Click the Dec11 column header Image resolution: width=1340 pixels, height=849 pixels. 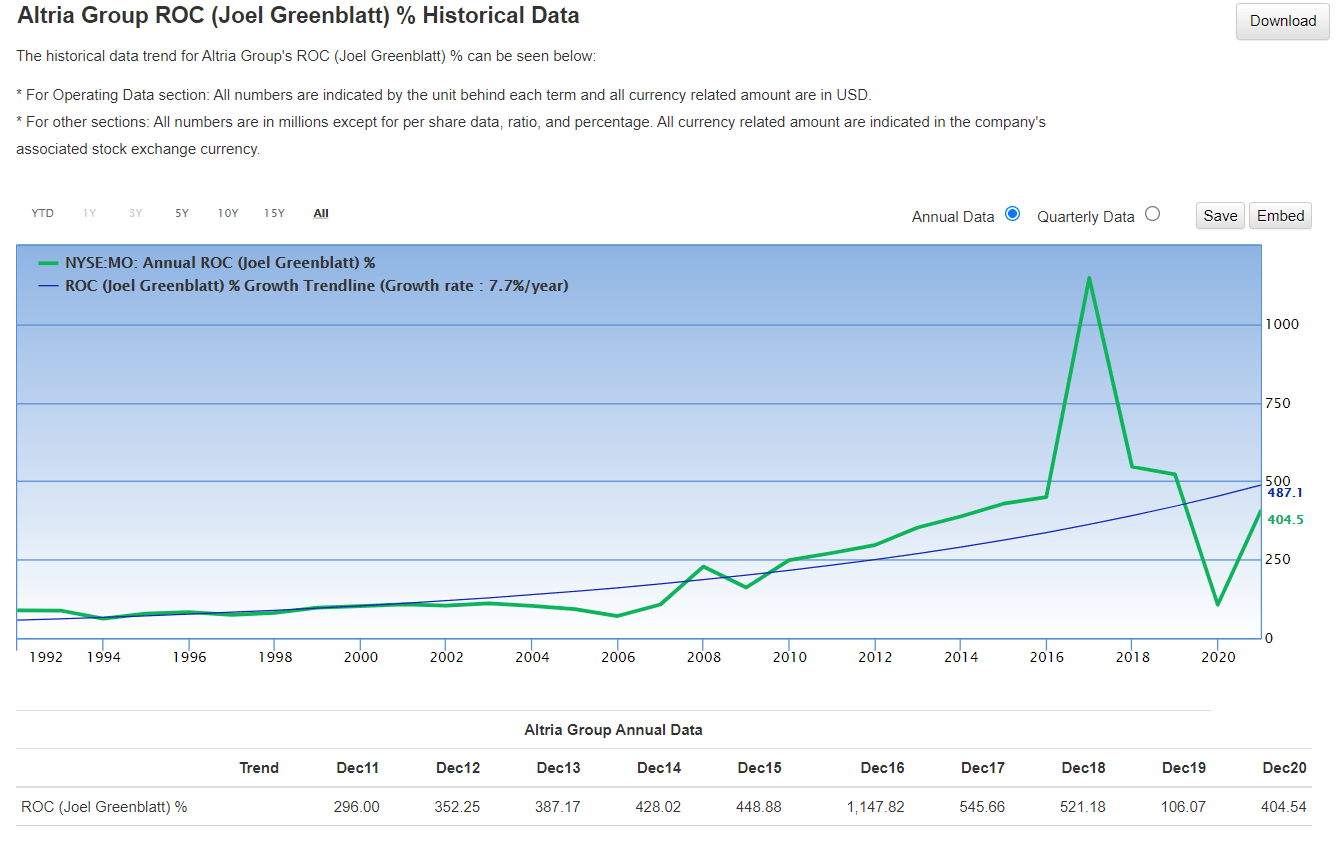(357, 768)
